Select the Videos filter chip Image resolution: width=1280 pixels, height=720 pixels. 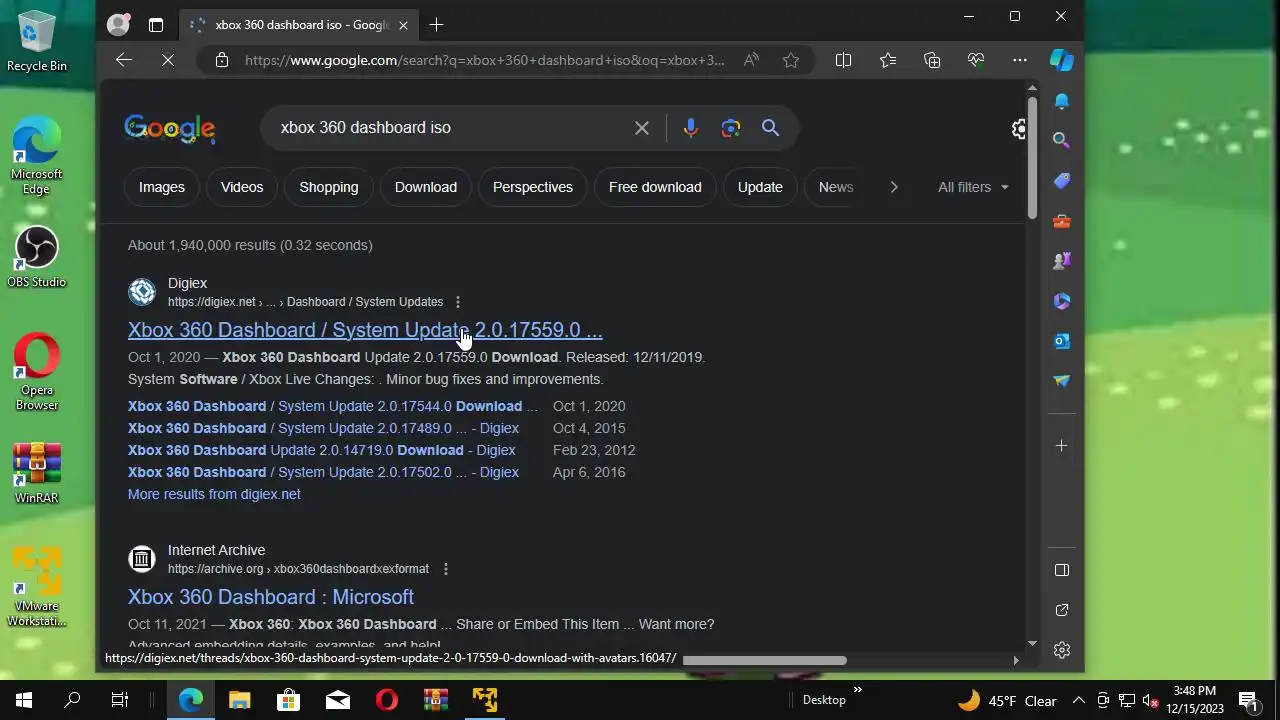coord(242,187)
